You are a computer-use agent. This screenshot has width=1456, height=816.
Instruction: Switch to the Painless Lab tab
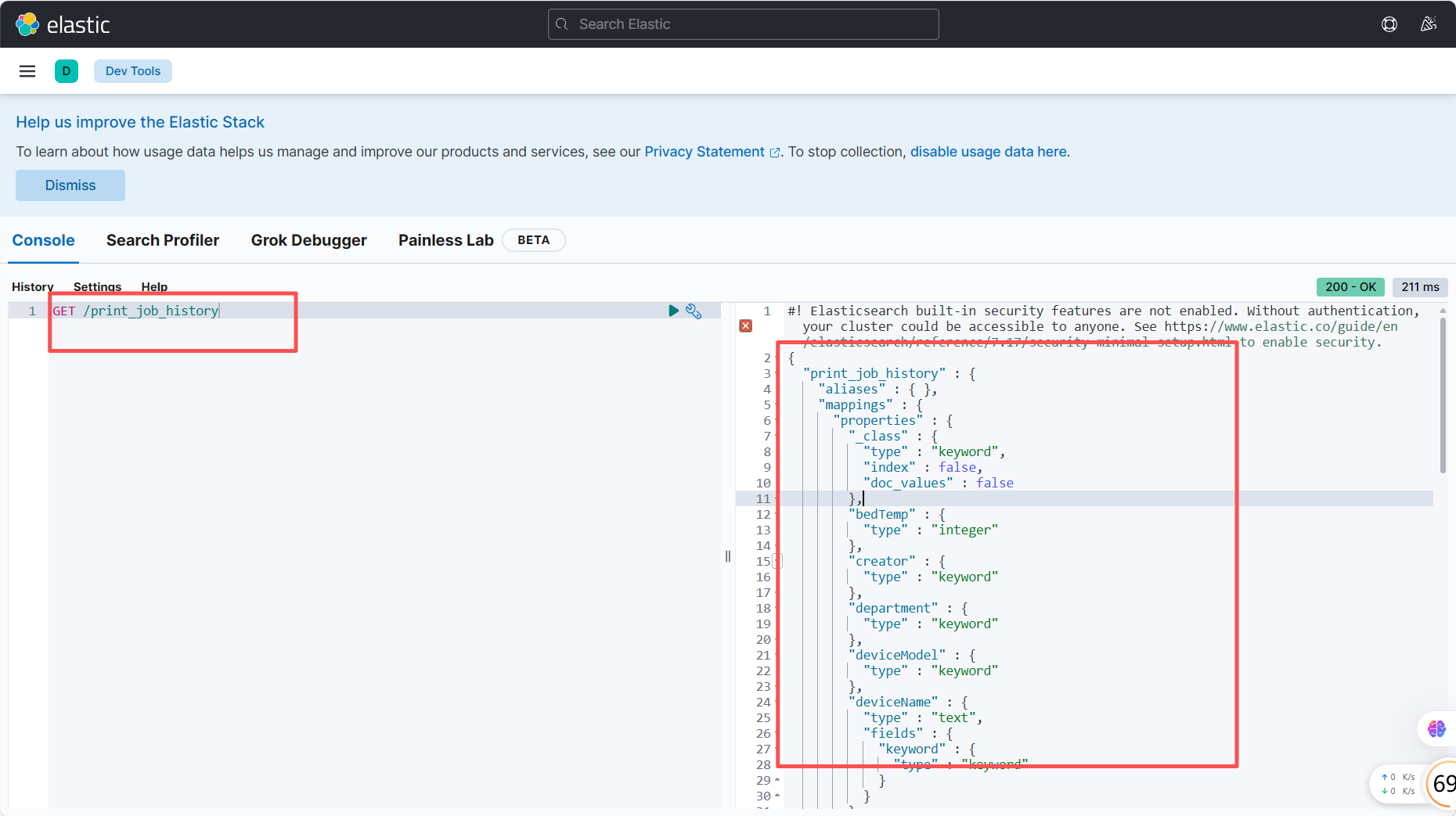[446, 240]
